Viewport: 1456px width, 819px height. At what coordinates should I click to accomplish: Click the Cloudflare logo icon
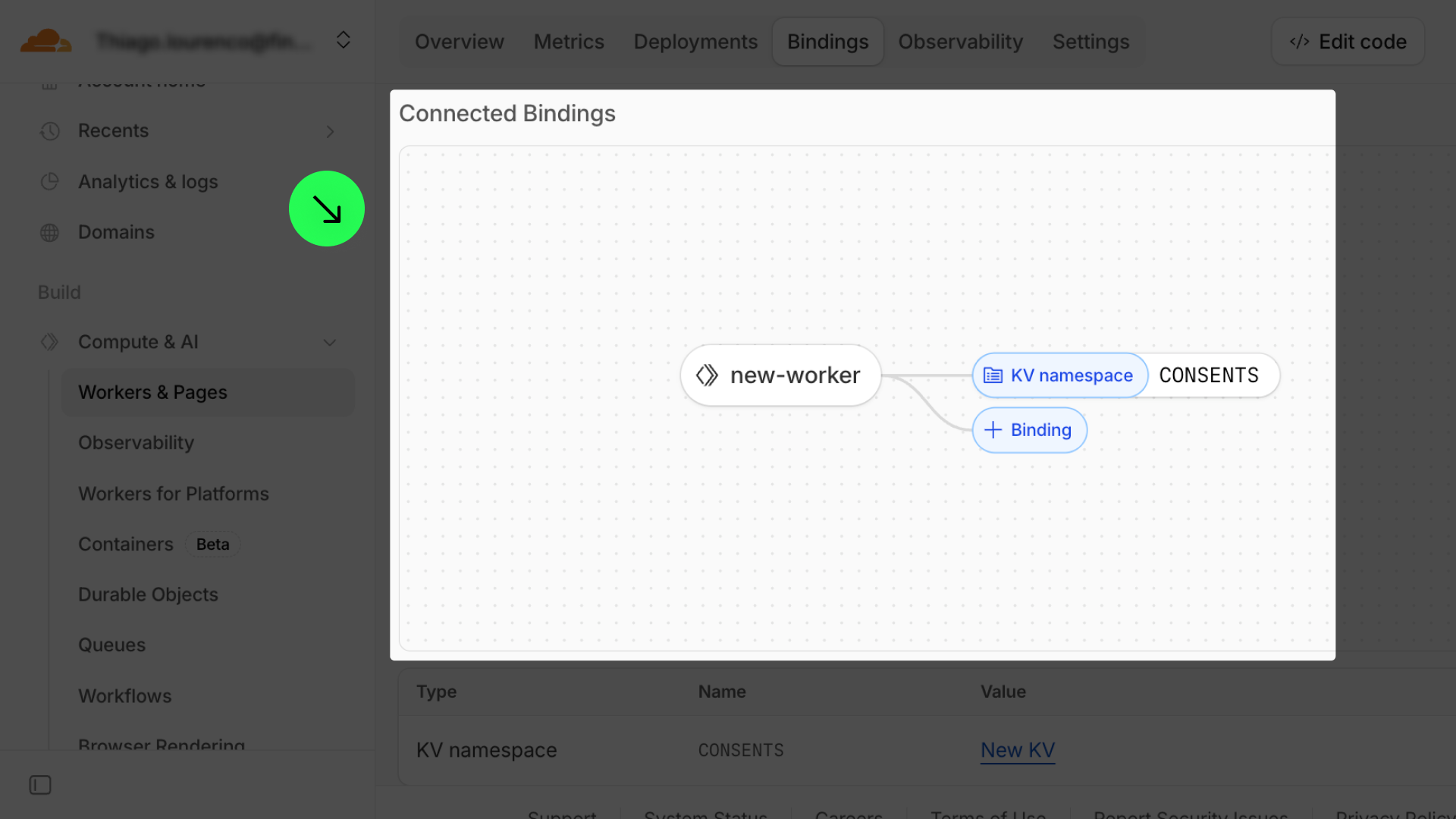click(45, 41)
